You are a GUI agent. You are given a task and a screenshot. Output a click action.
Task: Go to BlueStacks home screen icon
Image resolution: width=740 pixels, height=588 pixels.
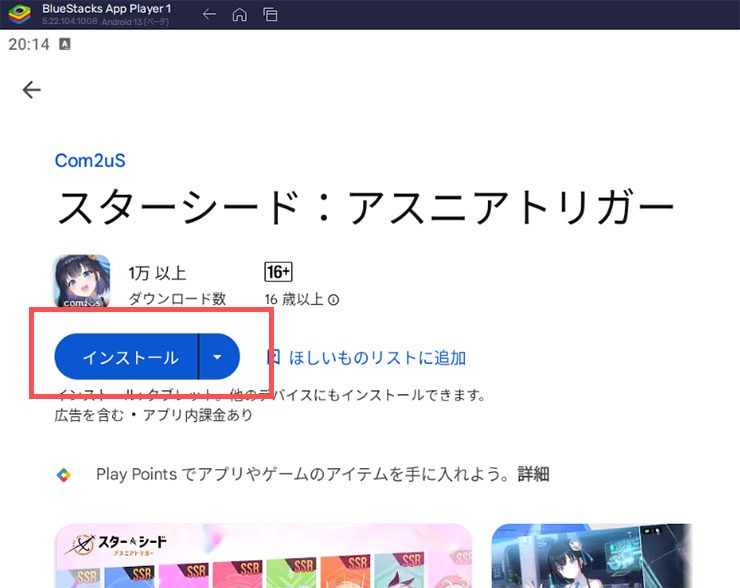[x=240, y=15]
